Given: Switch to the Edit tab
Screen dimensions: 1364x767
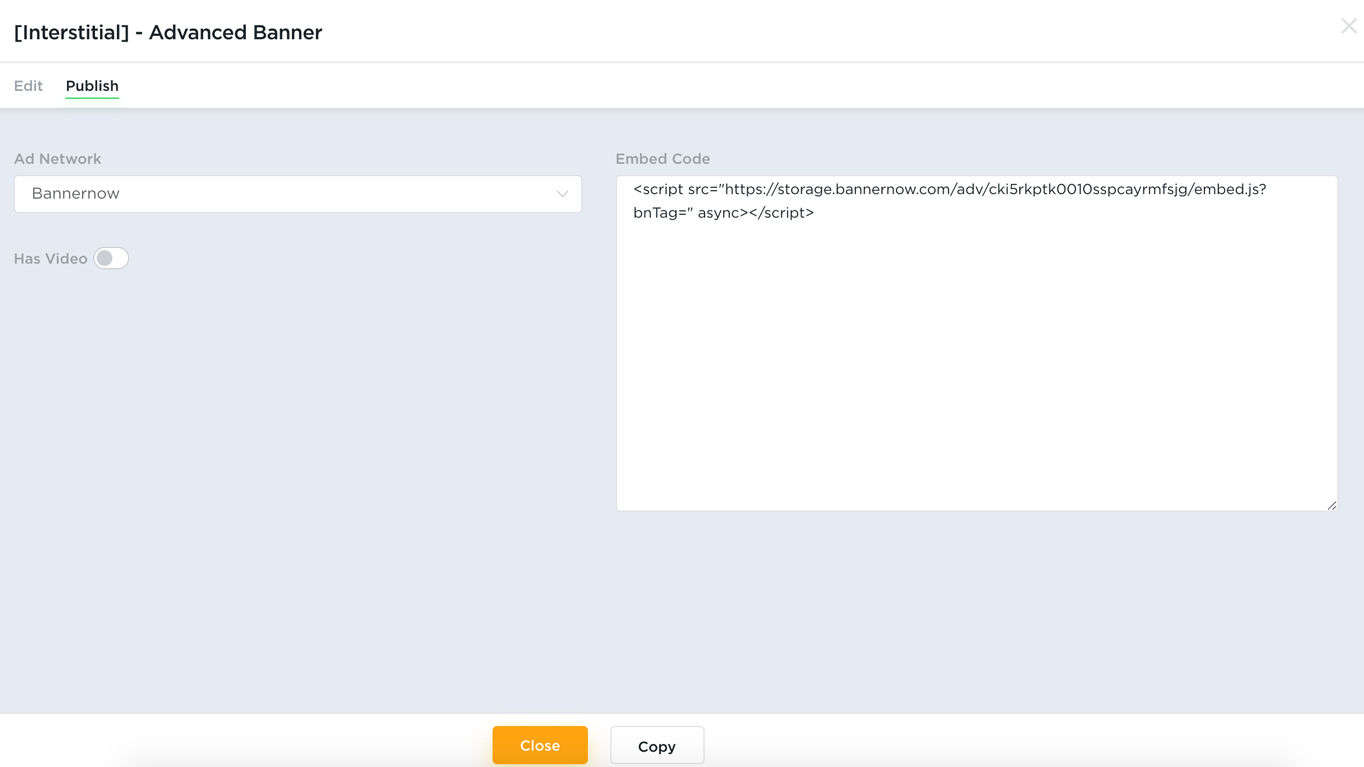Looking at the screenshot, I should click(x=28, y=86).
